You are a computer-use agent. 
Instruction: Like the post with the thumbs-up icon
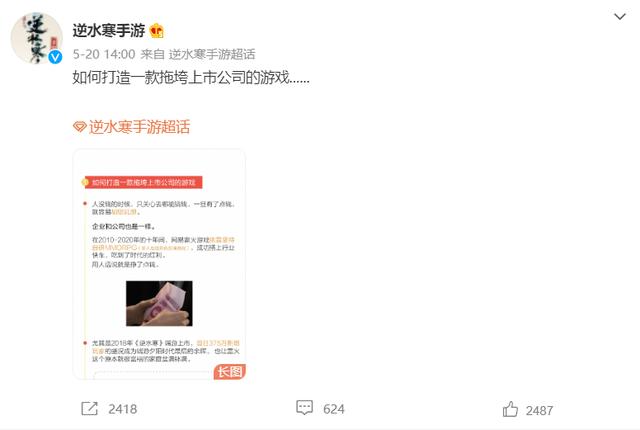click(510, 409)
